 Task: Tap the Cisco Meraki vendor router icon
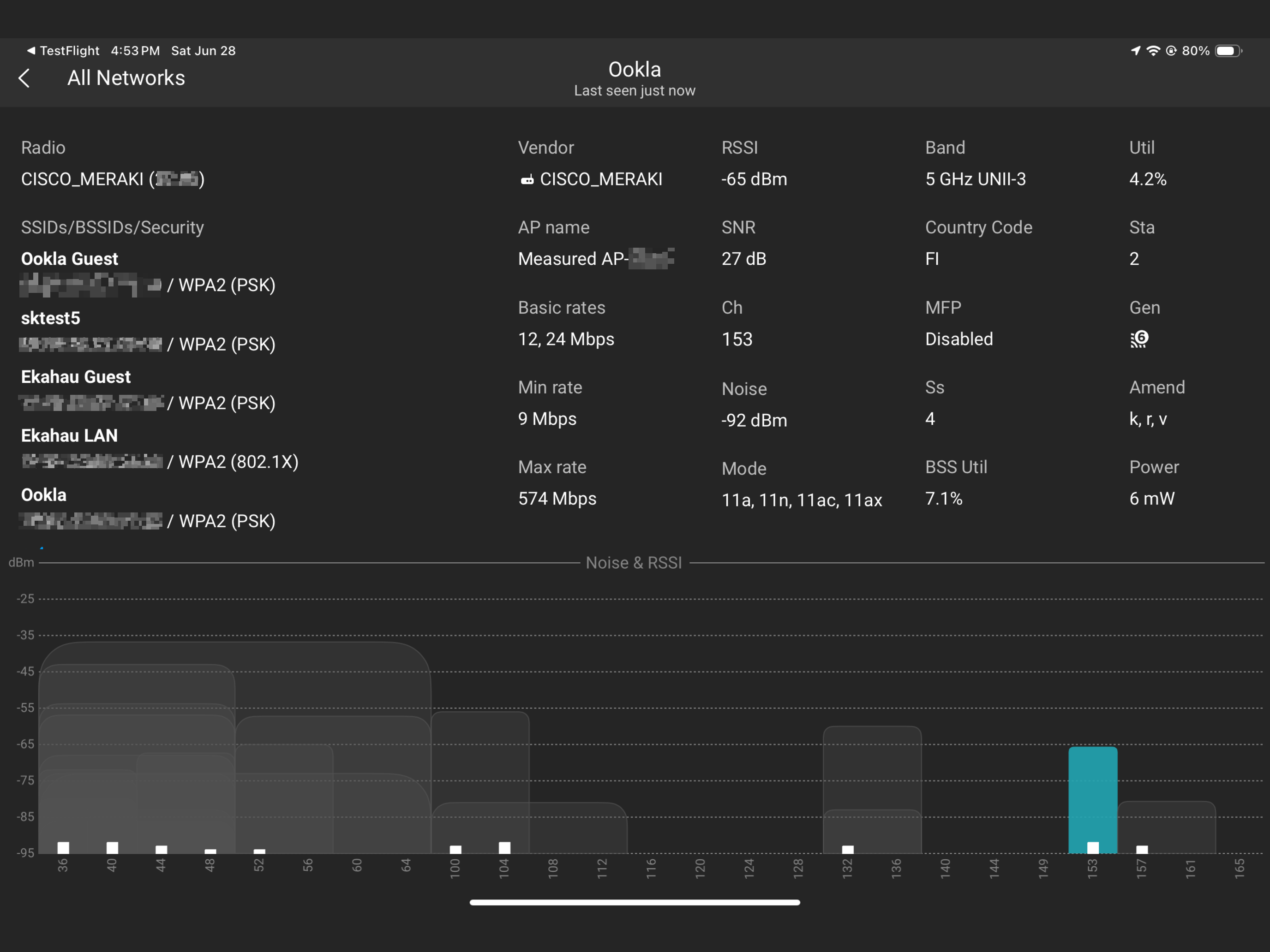[x=527, y=180]
